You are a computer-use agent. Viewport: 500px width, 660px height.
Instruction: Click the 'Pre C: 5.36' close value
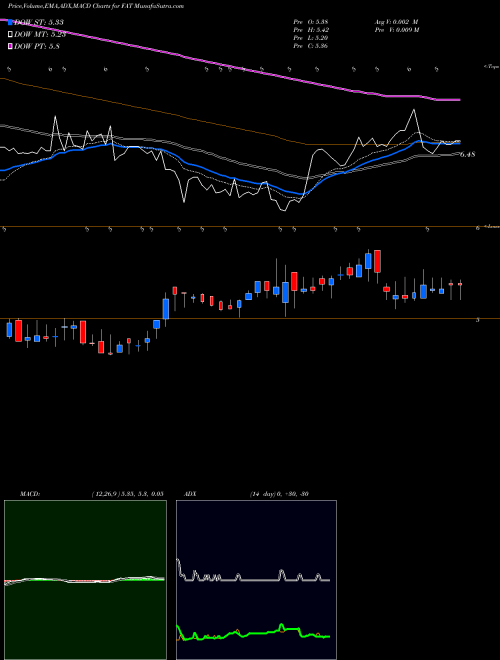click(311, 46)
